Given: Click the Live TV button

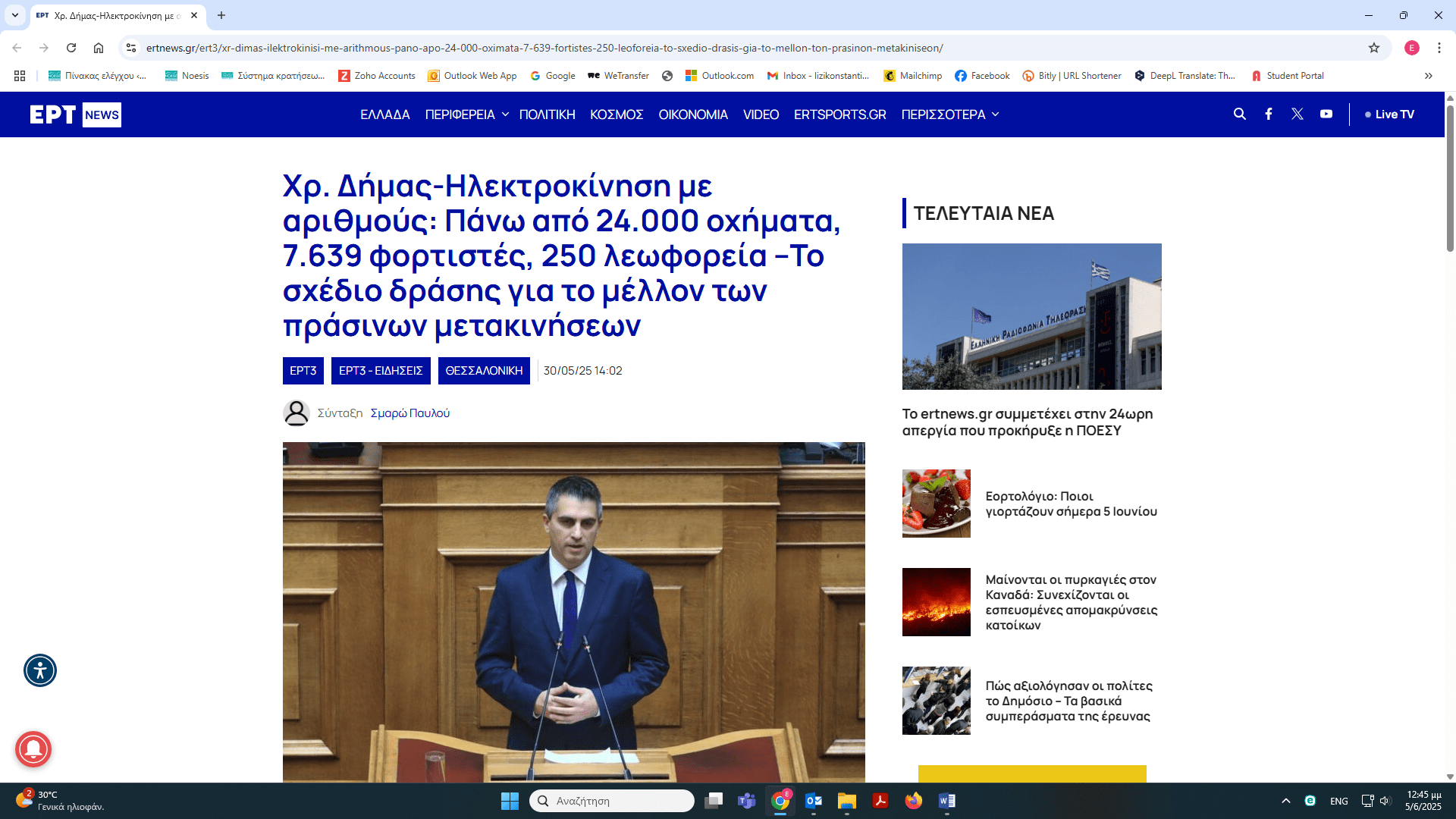Looking at the screenshot, I should point(1389,115).
